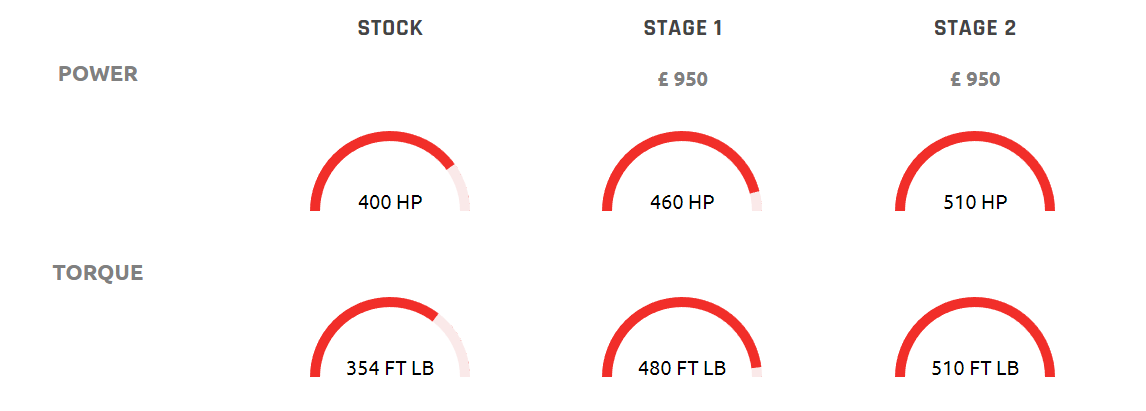Click the 400 HP value

click(390, 202)
